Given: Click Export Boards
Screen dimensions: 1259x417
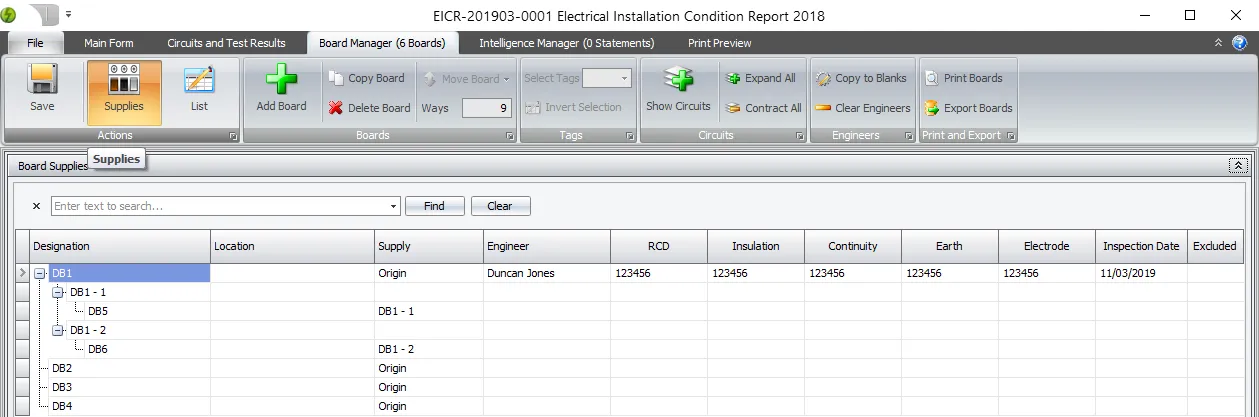Looking at the screenshot, I should pyautogui.click(x=968, y=108).
